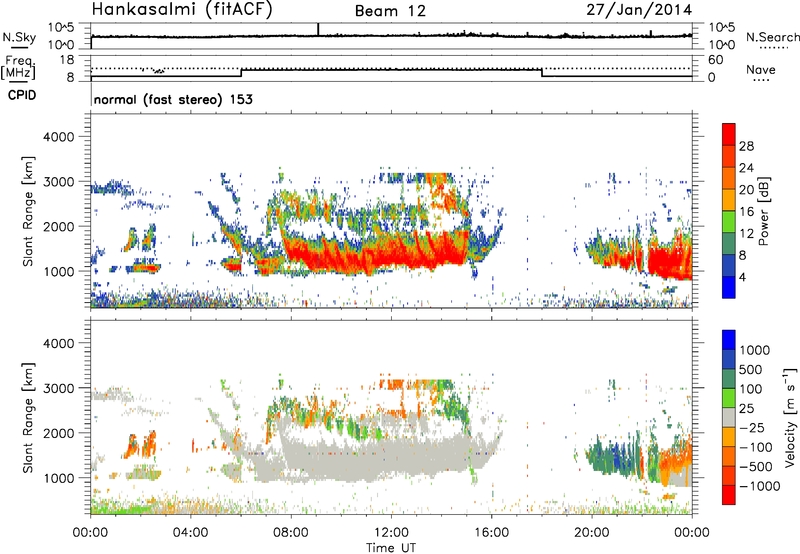
Task: Click 'Slant Range [km]' label of velocity panel
Action: tap(28, 417)
